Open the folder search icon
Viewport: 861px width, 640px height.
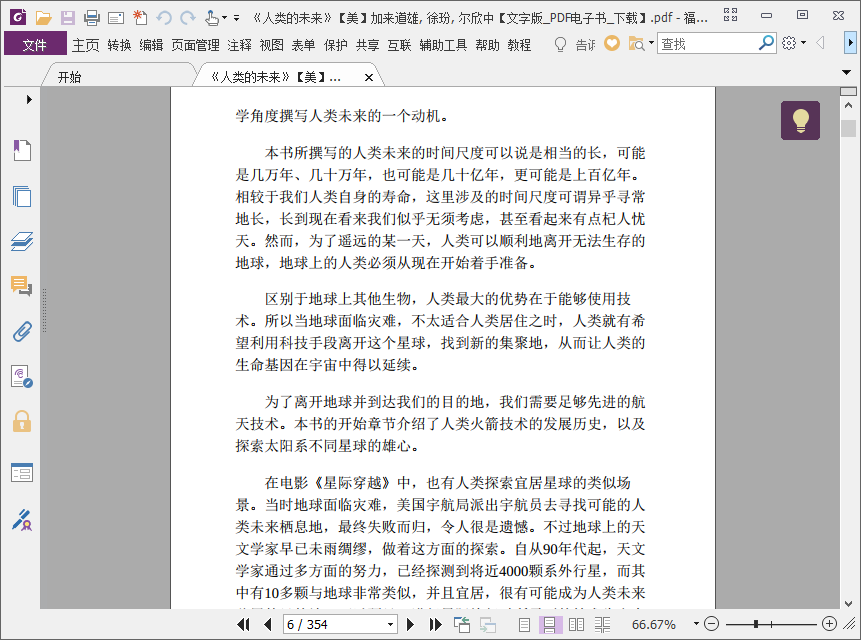(636, 43)
